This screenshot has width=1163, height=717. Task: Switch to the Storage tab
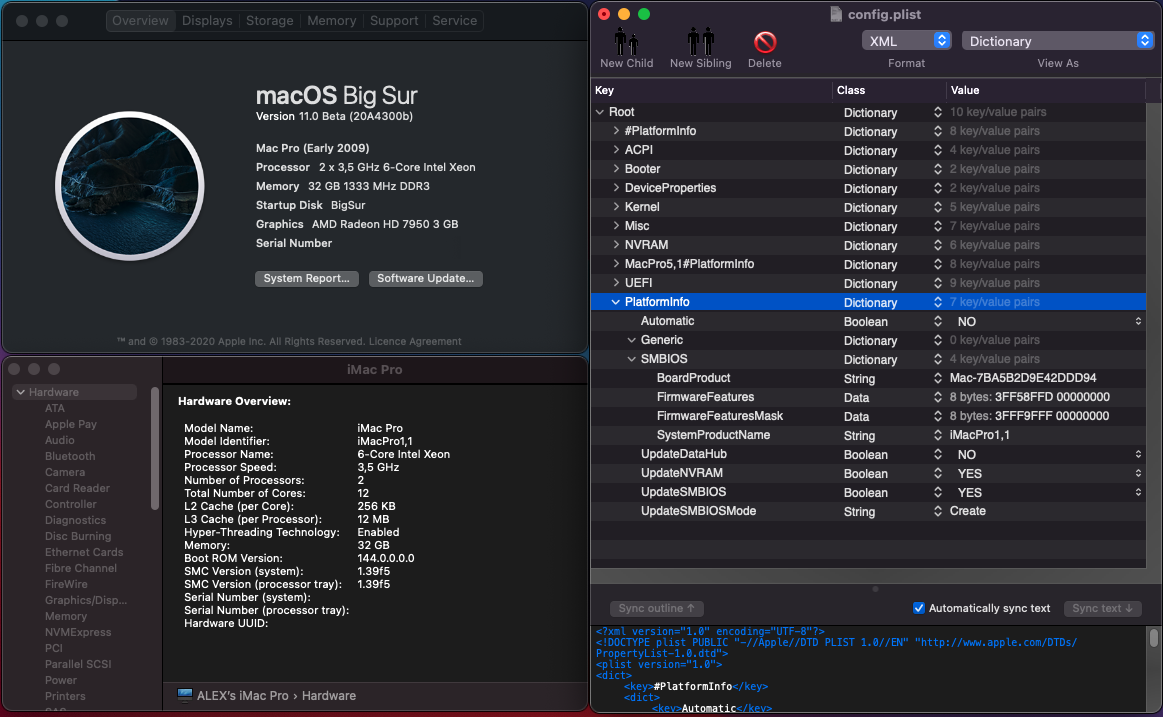[269, 21]
